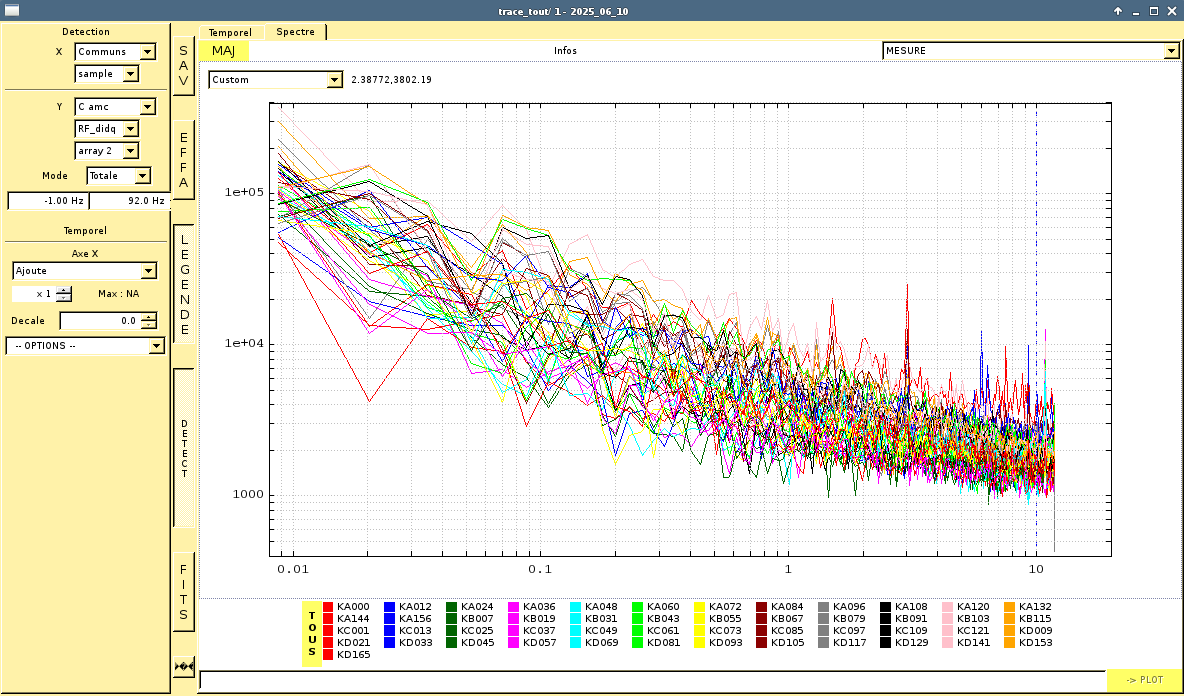Switch to the Temporel tab
Screen dimensions: 1184x696
[230, 32]
